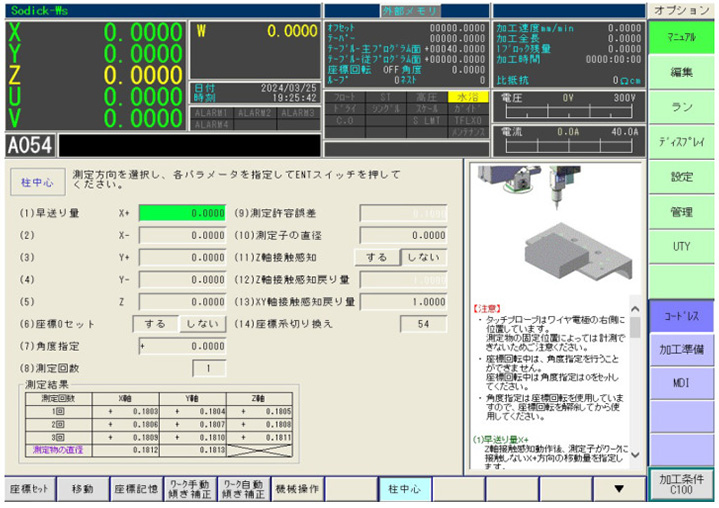Open the 設定 menu
719x508 pixels.
pos(681,177)
